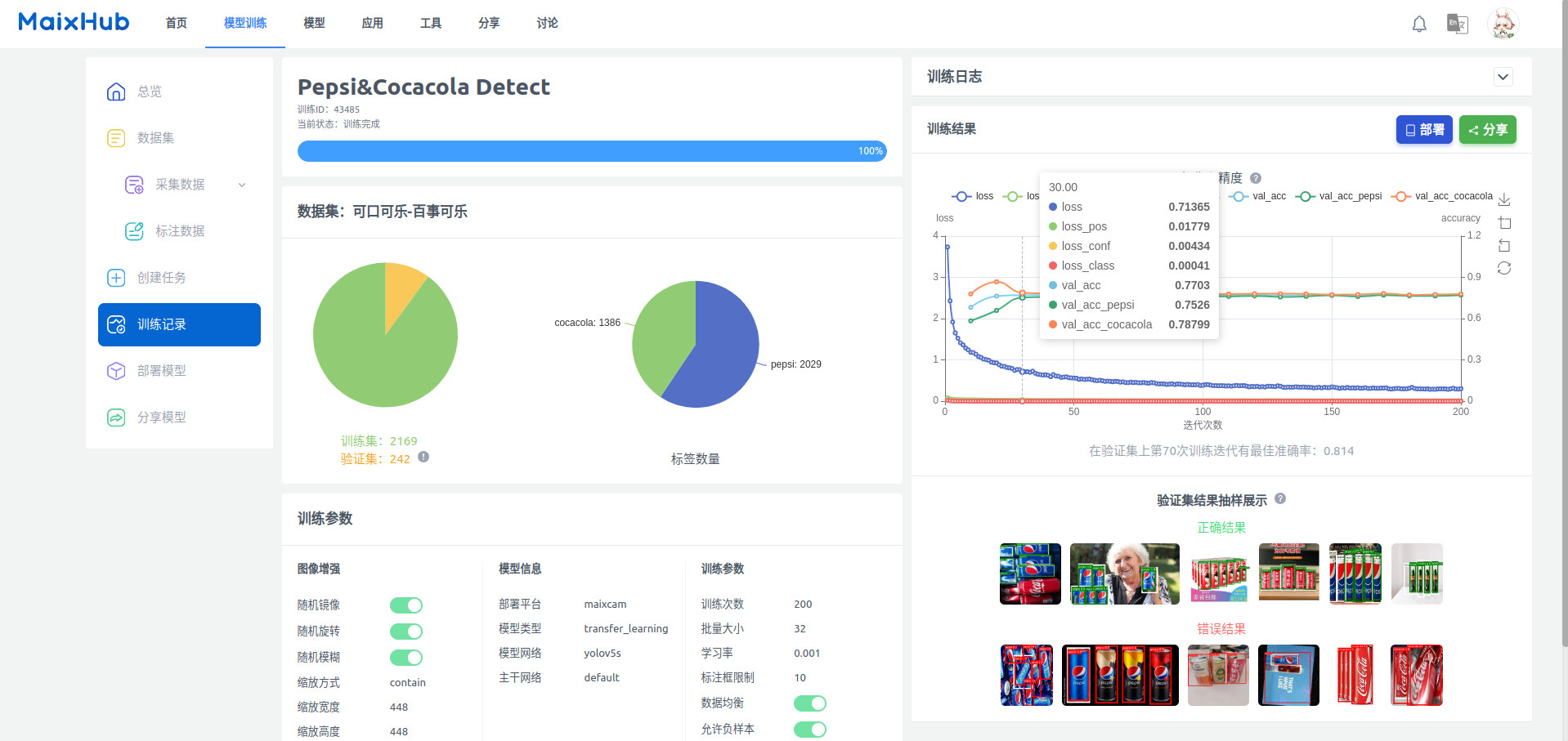1568x741 pixels.
Task: Click the green 分享 button
Action: (1488, 130)
